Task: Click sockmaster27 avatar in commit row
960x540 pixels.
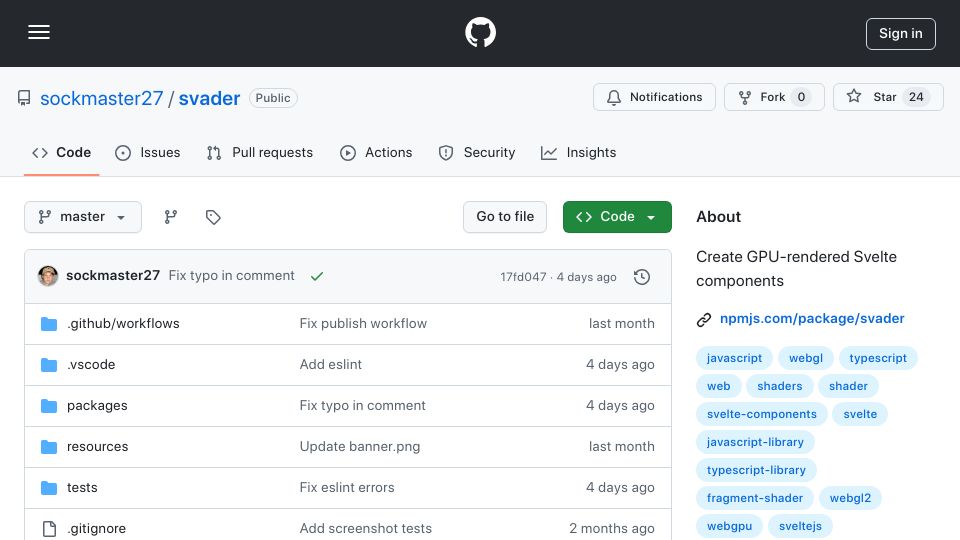Action: point(48,276)
